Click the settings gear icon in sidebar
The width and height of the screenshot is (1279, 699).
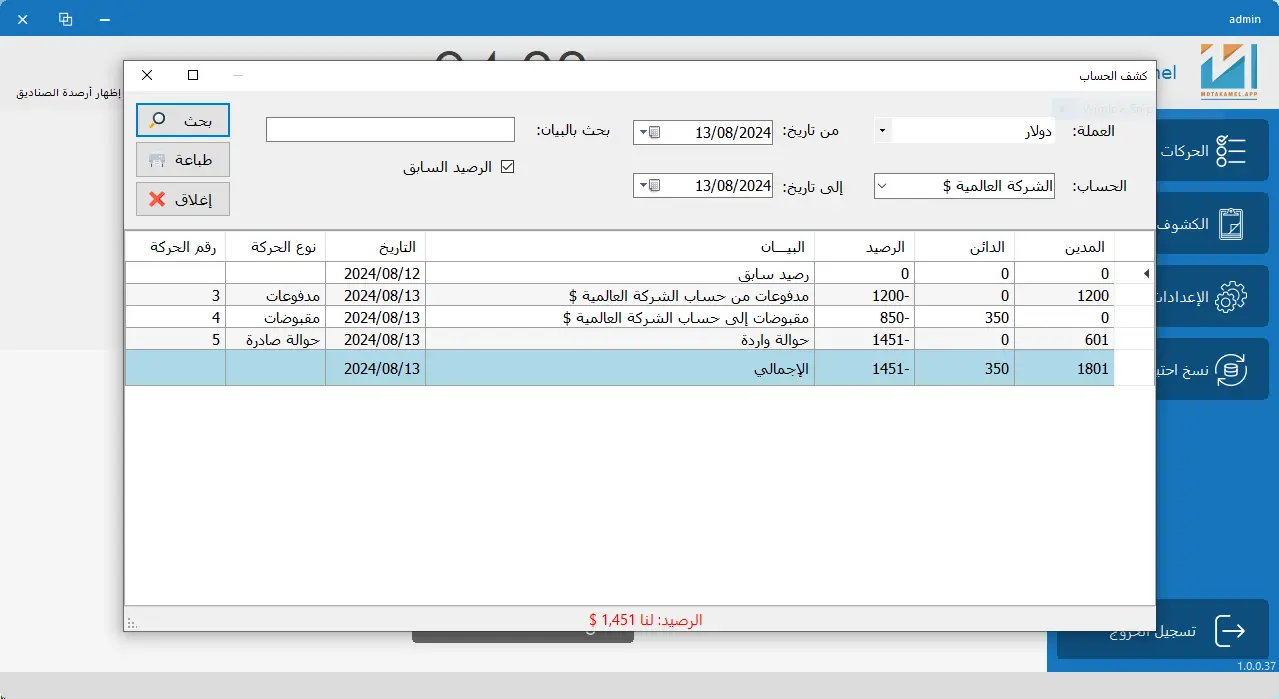[x=1230, y=297]
